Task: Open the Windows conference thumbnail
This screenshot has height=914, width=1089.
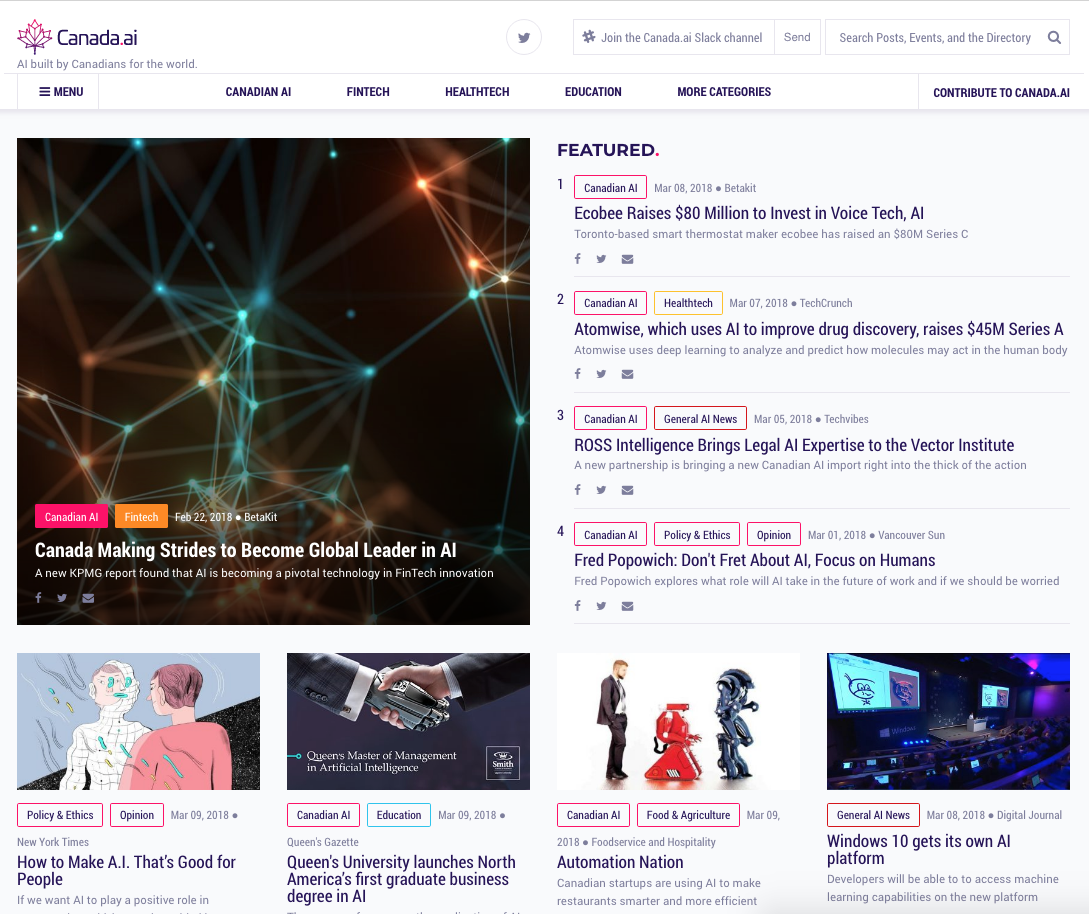Action: click(x=948, y=721)
